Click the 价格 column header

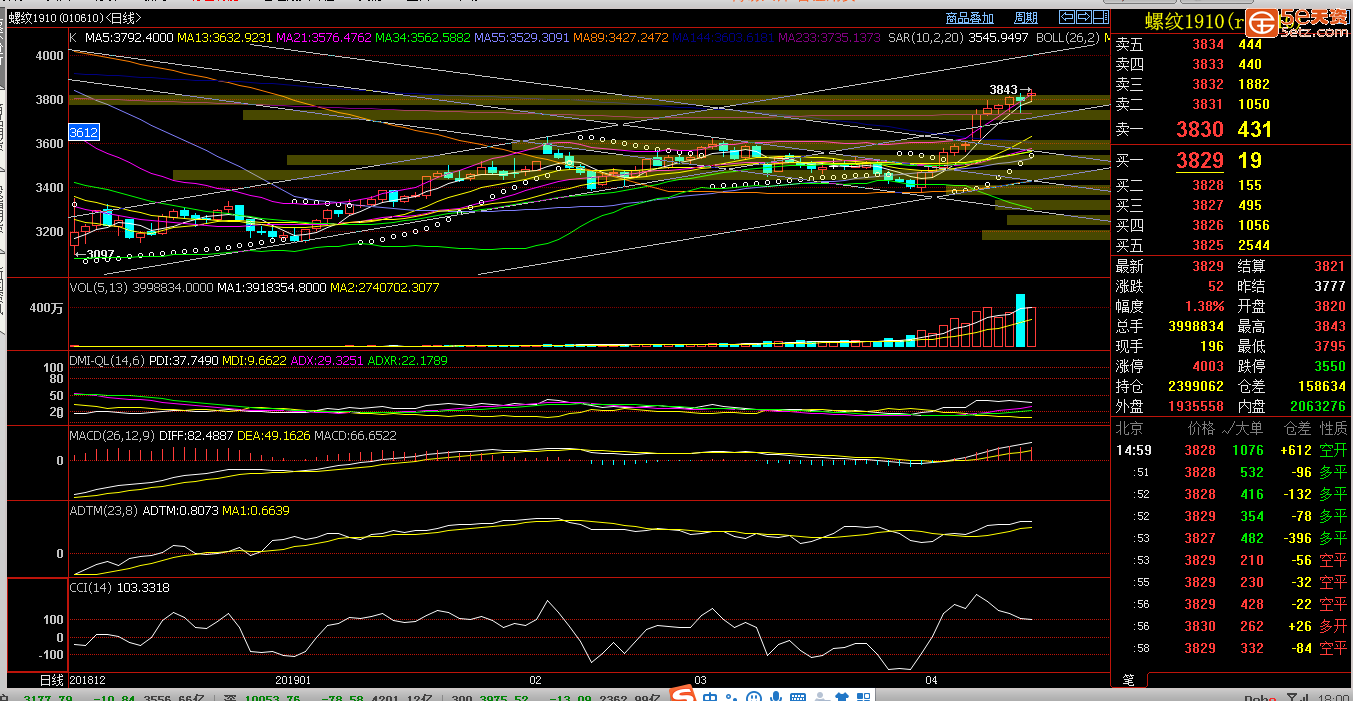(1201, 428)
